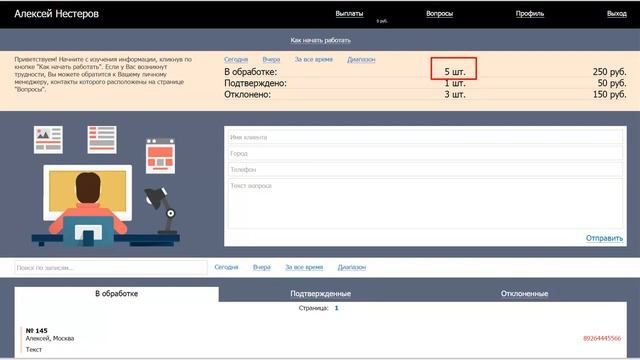640x360 pixels.
Task: Click the Текст вопроса text area
Action: point(425,203)
